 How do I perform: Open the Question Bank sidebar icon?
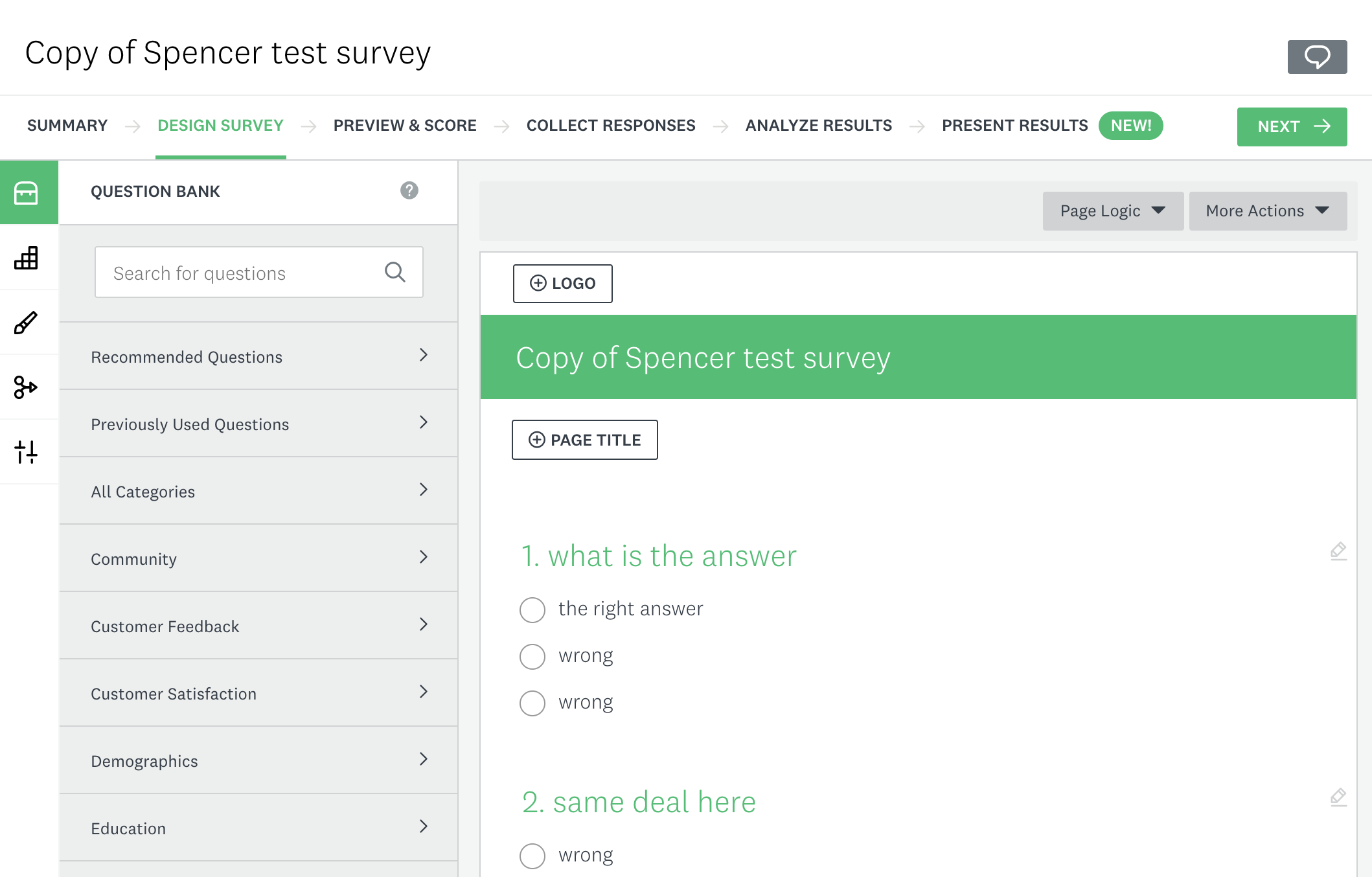(x=27, y=192)
